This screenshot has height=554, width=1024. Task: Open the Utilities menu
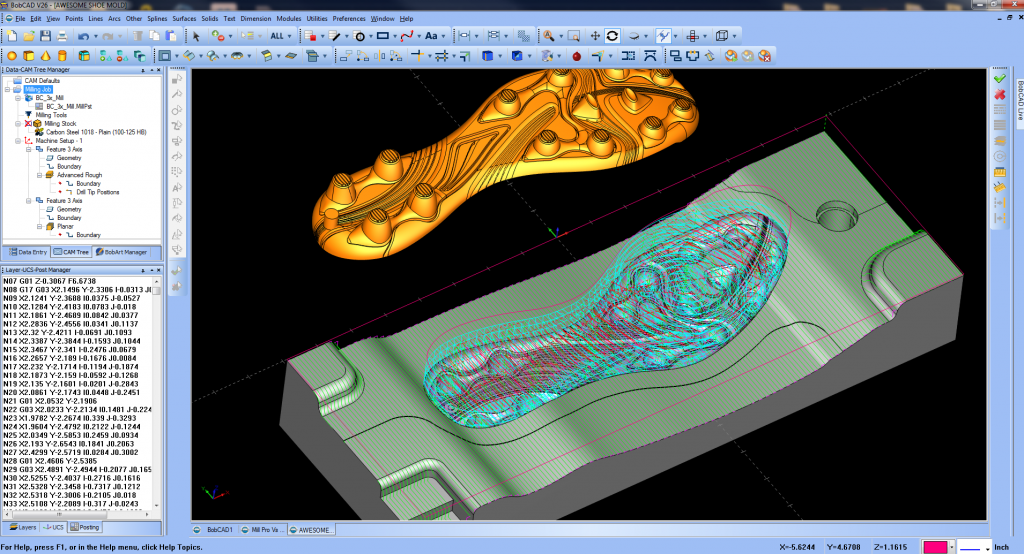pyautogui.click(x=317, y=19)
